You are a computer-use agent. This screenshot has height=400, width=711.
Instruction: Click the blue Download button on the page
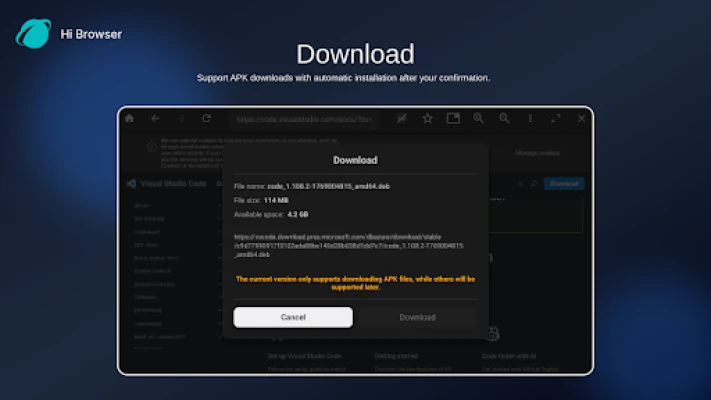pyautogui.click(x=563, y=184)
